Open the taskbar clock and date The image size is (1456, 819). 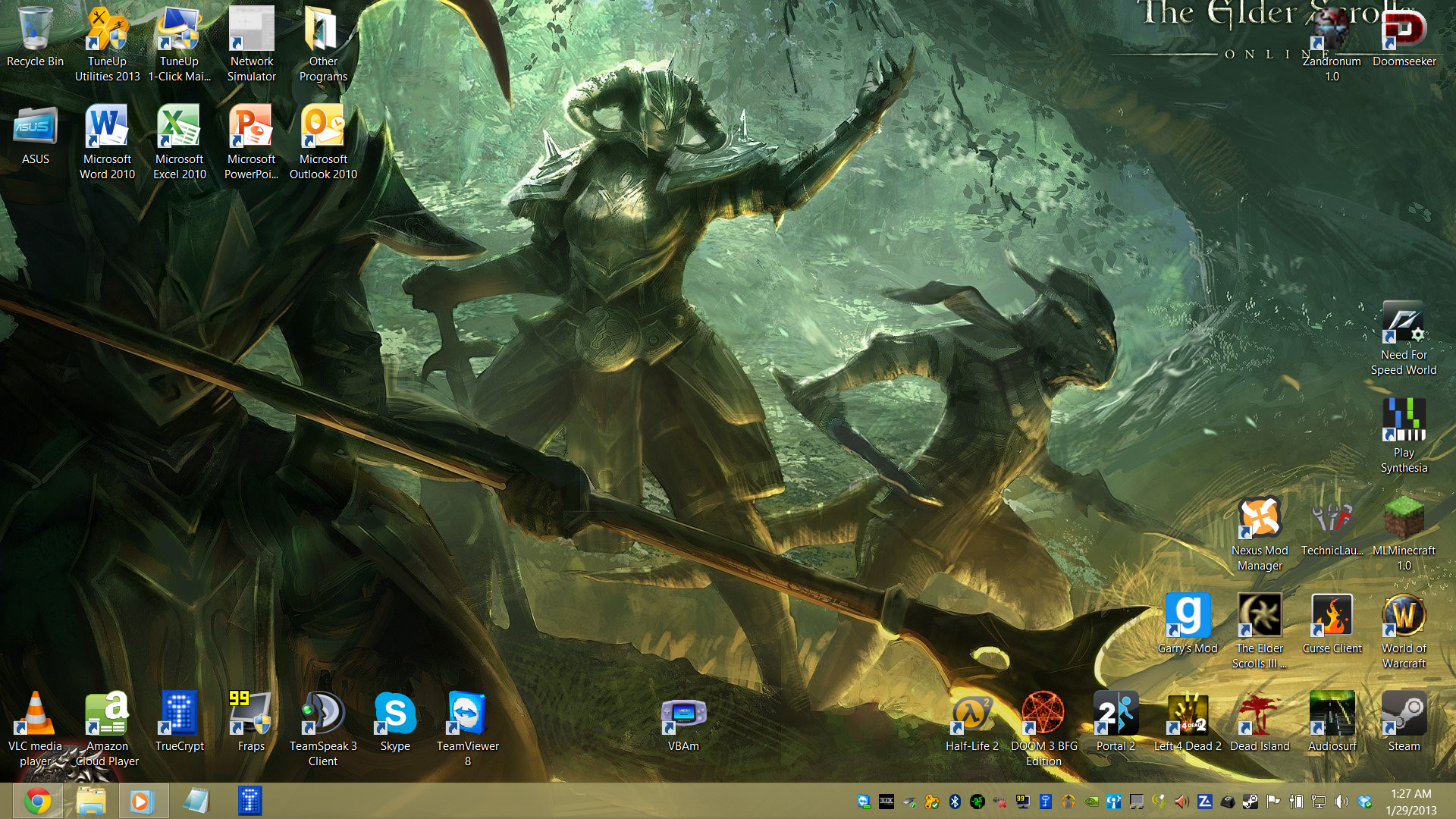coord(1410,802)
